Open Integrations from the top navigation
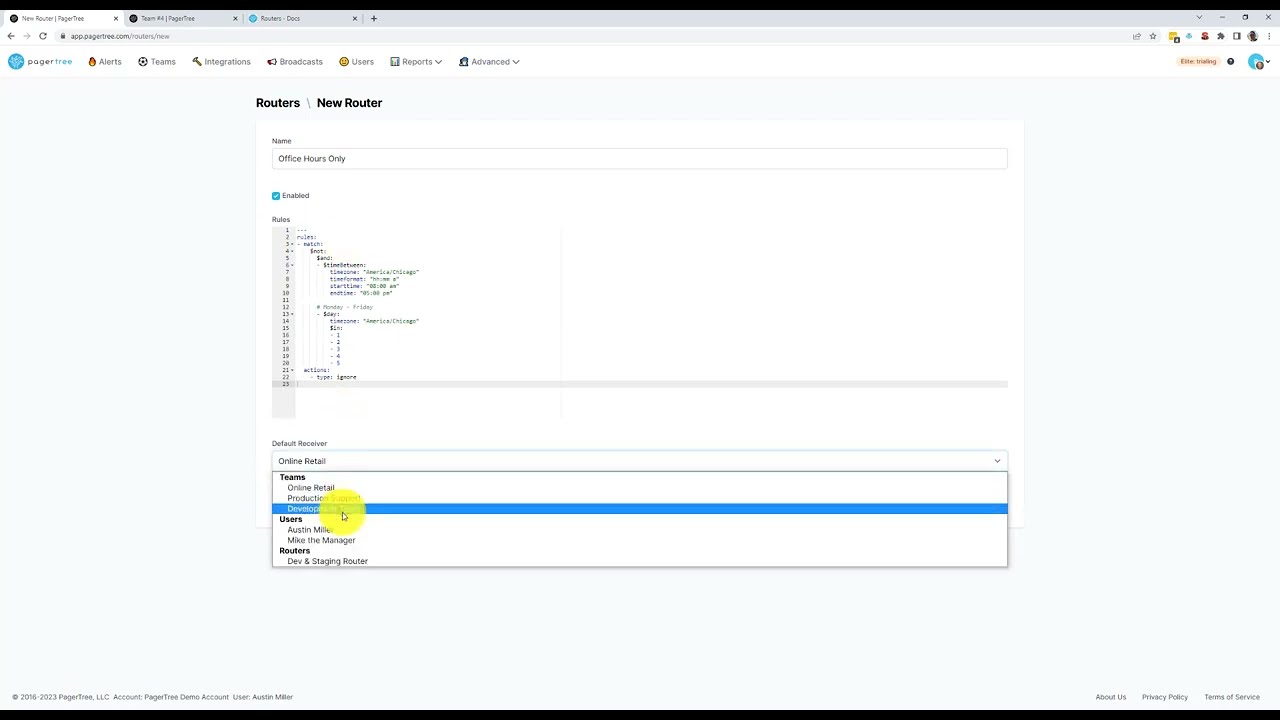1280x720 pixels. 221,62
